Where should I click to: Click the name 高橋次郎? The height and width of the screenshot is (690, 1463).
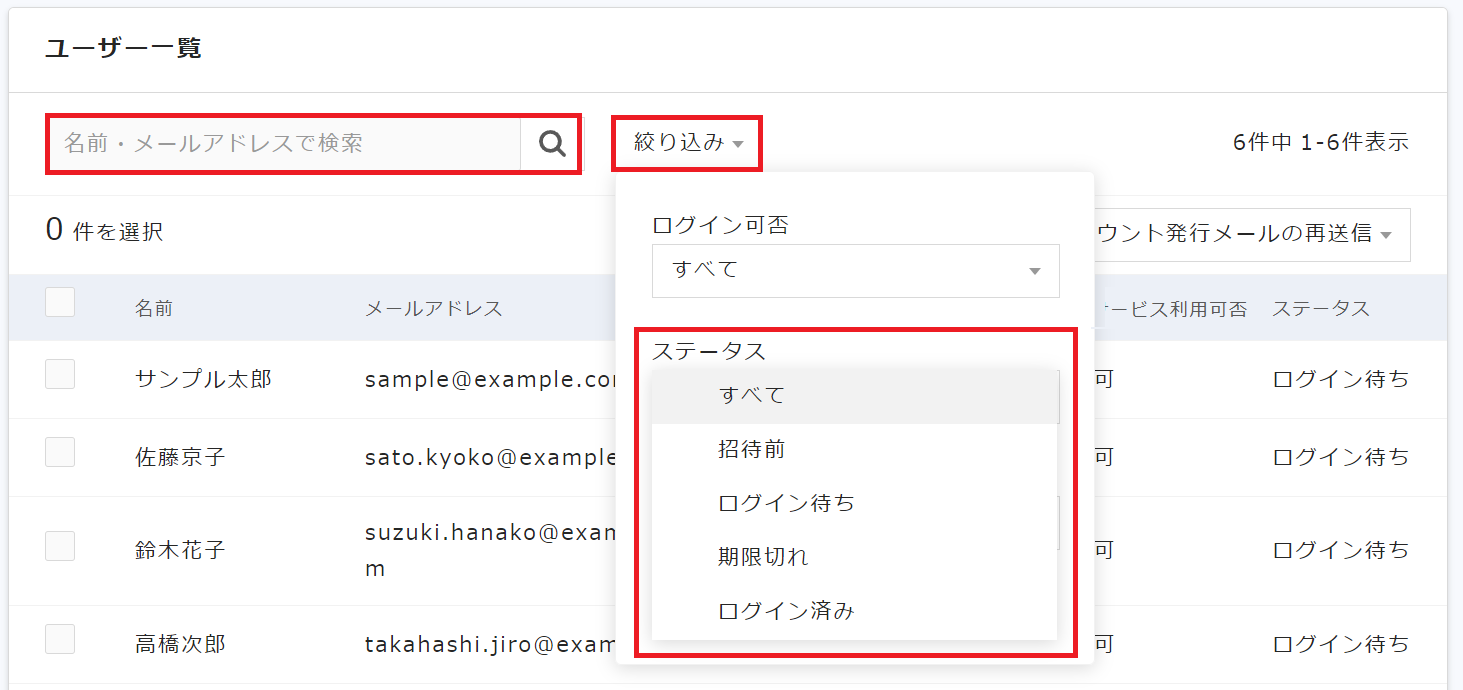[180, 645]
